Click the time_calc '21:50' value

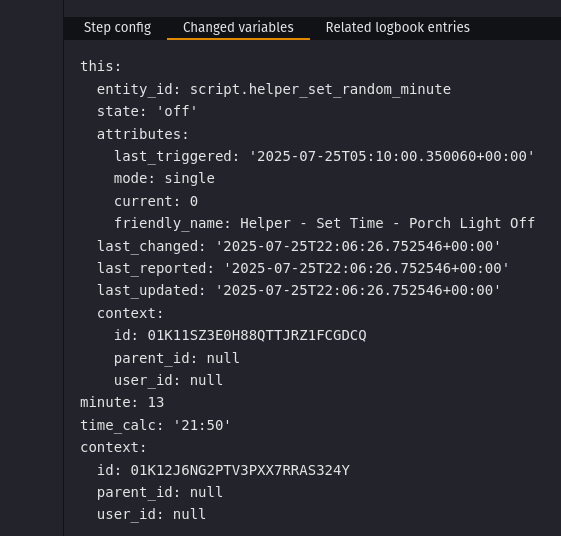[x=202, y=425]
